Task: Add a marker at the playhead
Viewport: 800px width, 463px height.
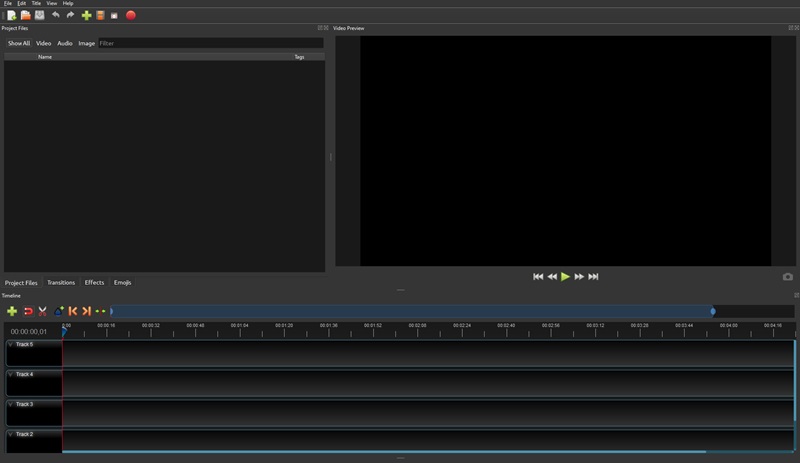Action: [59, 311]
